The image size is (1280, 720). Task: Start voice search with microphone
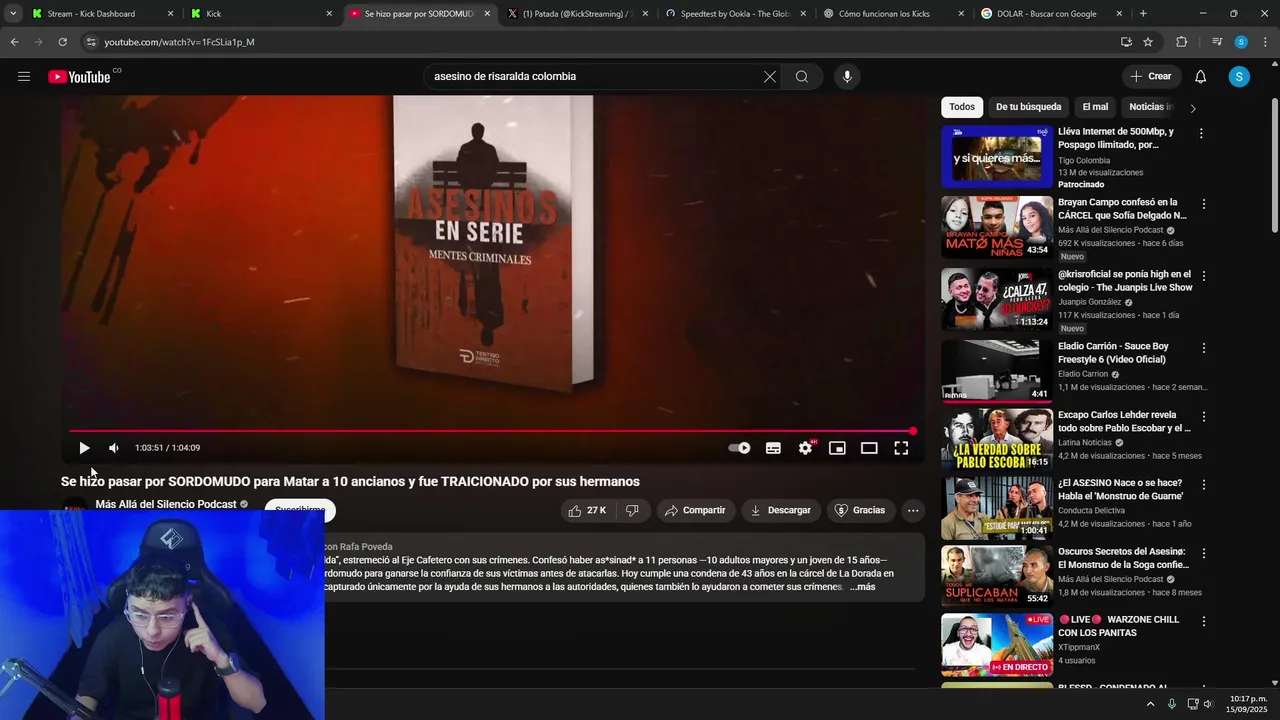(847, 77)
